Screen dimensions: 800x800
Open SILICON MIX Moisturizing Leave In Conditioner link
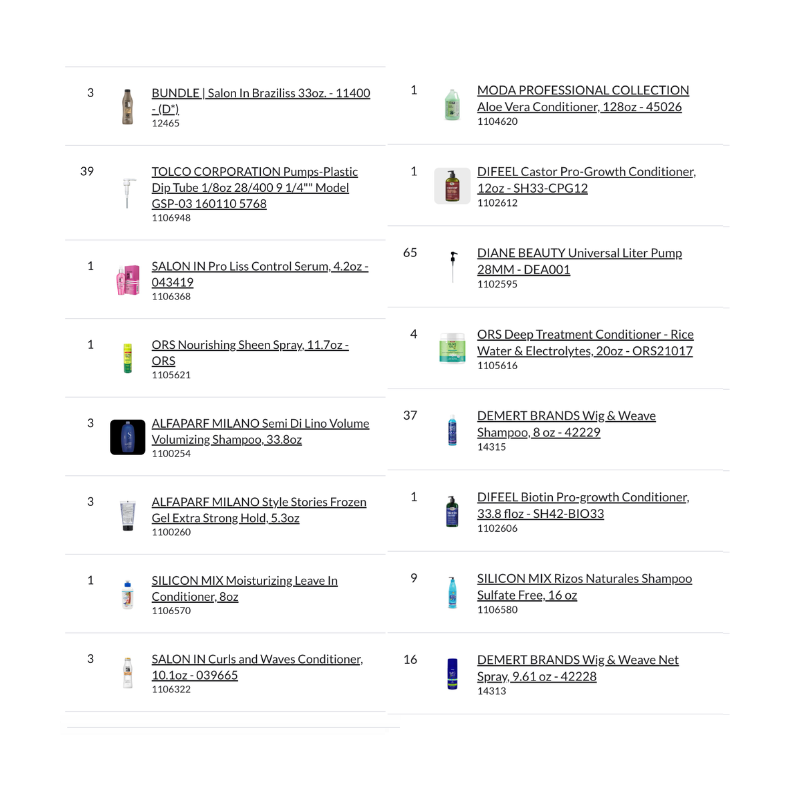(244, 588)
